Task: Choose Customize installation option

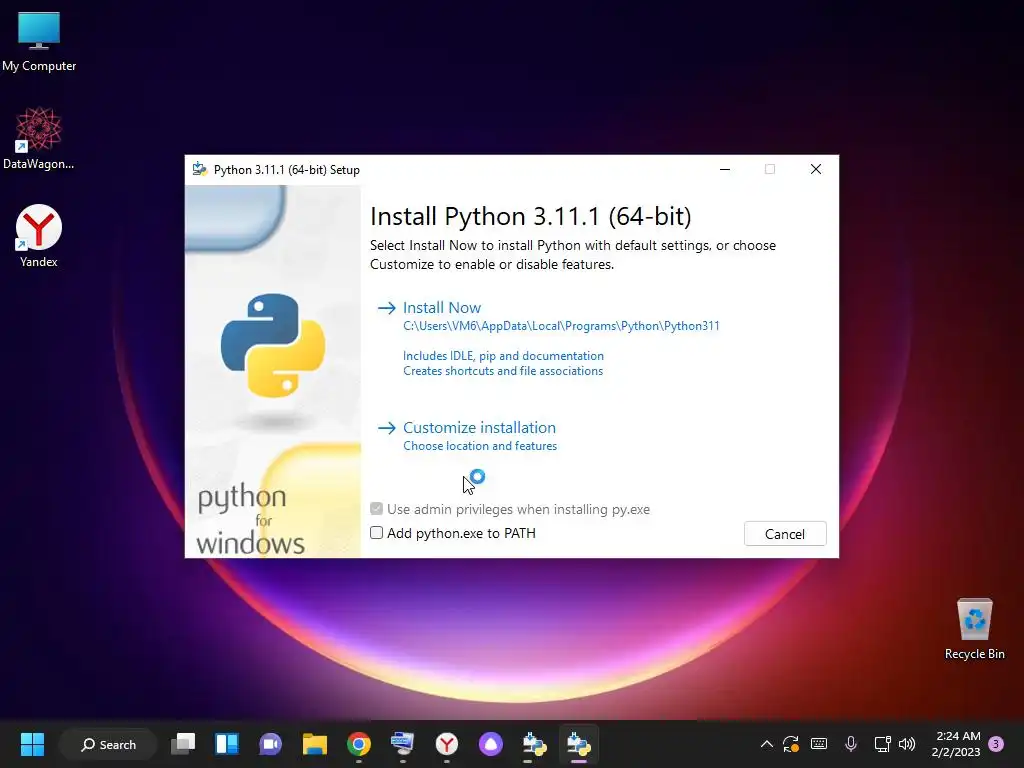Action: (x=479, y=428)
